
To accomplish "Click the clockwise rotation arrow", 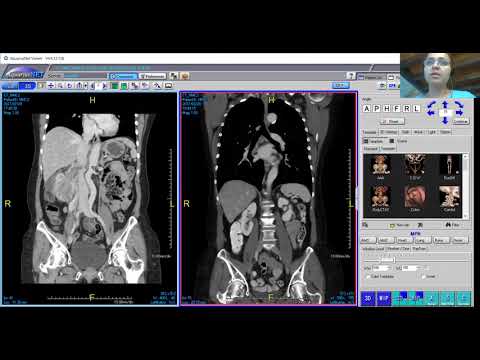I will pos(459,105).
